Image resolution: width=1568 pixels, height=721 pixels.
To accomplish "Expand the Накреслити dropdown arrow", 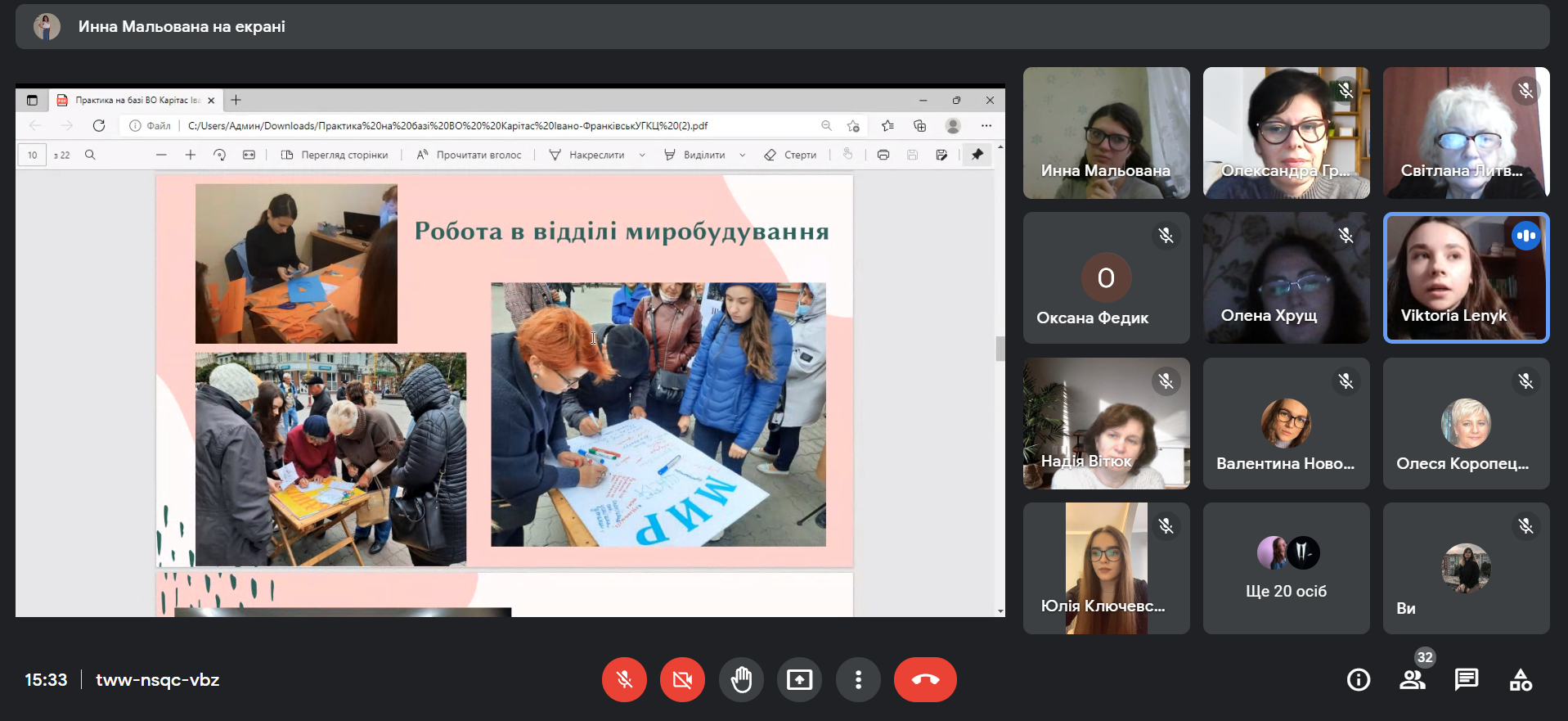I will tap(642, 155).
